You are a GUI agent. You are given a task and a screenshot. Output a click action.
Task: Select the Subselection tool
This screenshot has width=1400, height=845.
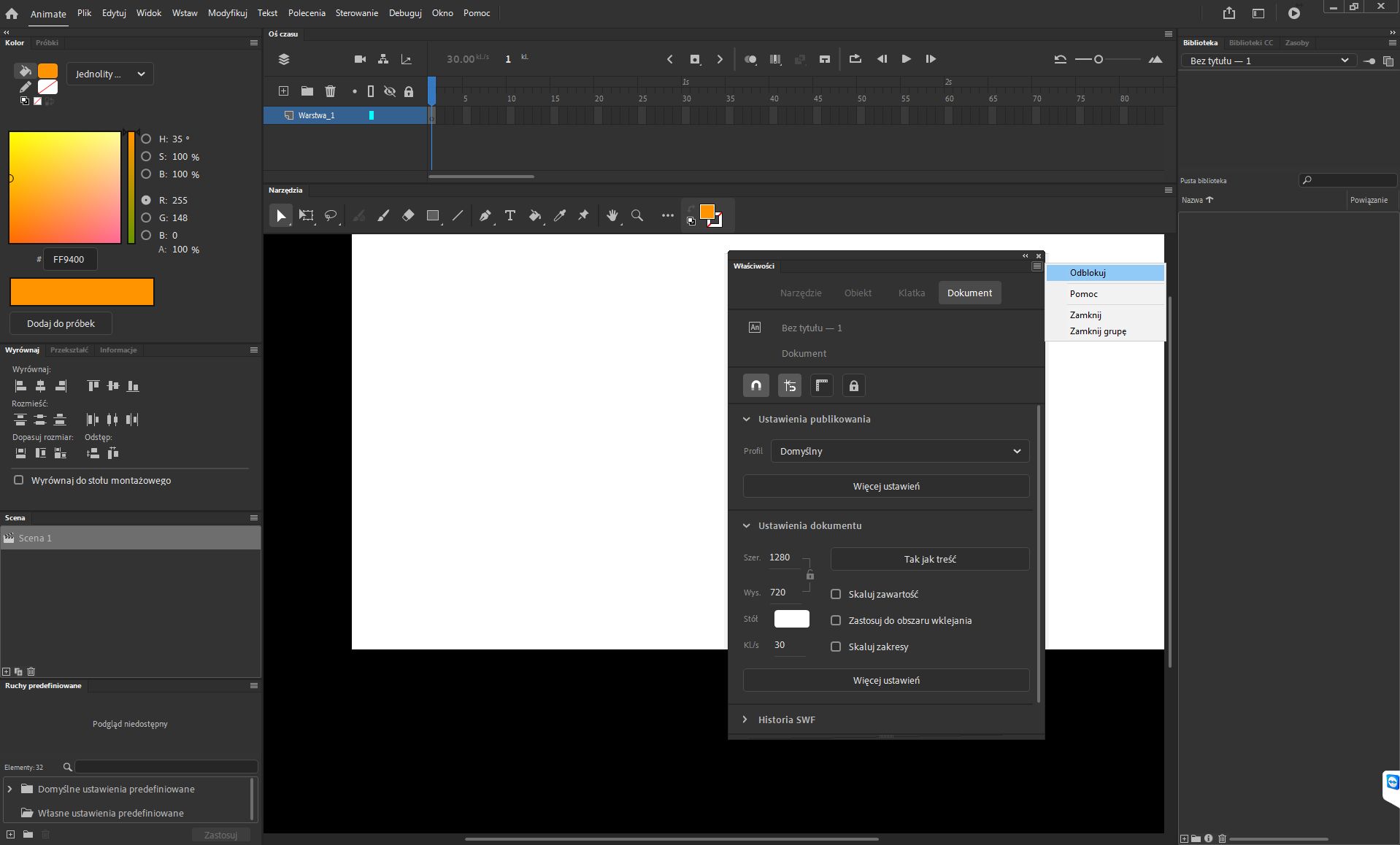[x=306, y=215]
